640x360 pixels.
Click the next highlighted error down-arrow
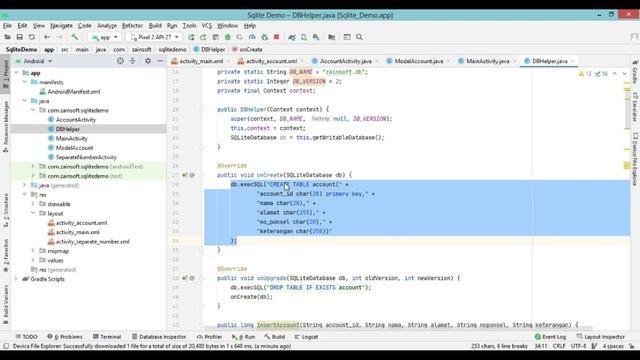pos(624,74)
